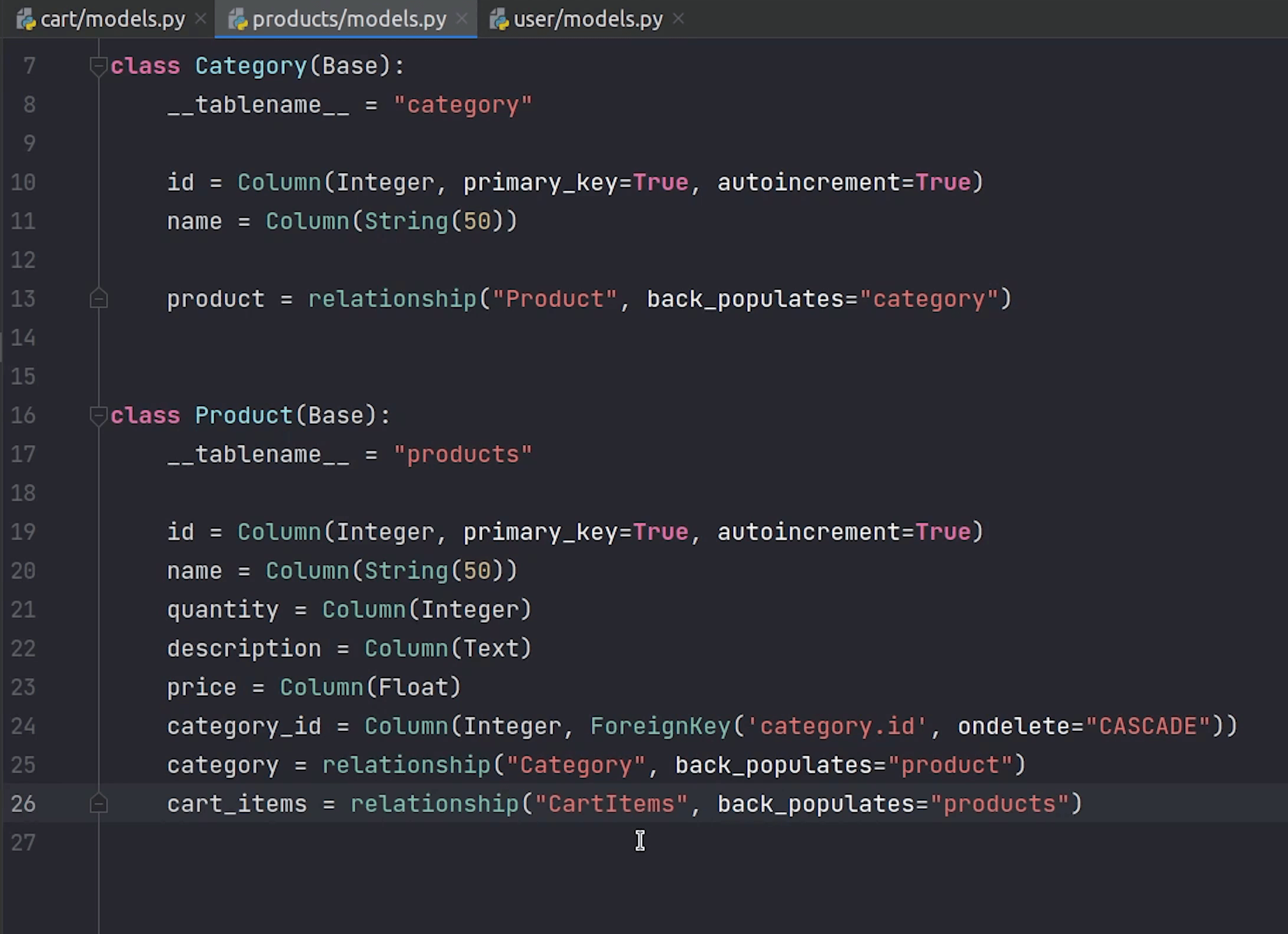
Task: Click the "CartItems" string on line 26
Action: coord(611,804)
